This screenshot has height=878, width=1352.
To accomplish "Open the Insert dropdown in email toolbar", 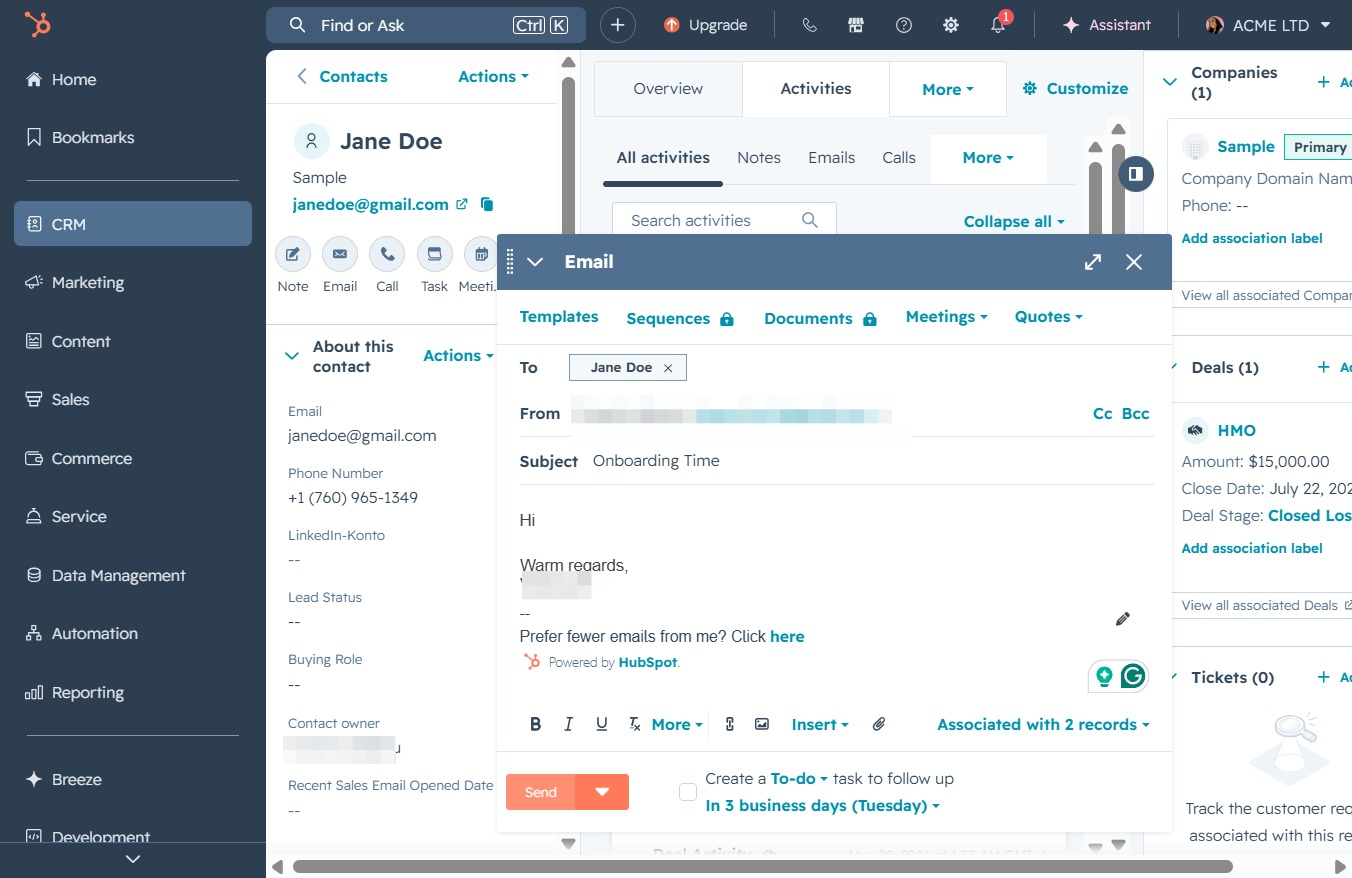I will coord(820,724).
